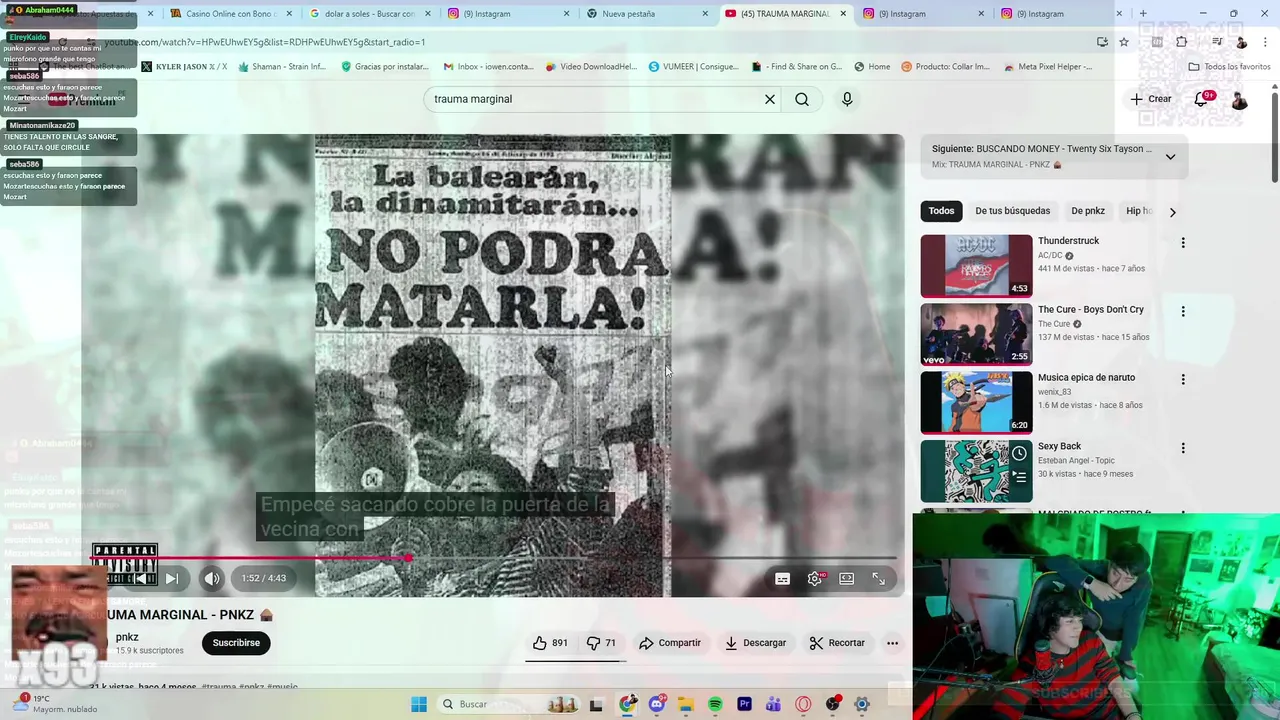Run search with the magnifier button
This screenshot has width=1280, height=720.
[x=802, y=99]
